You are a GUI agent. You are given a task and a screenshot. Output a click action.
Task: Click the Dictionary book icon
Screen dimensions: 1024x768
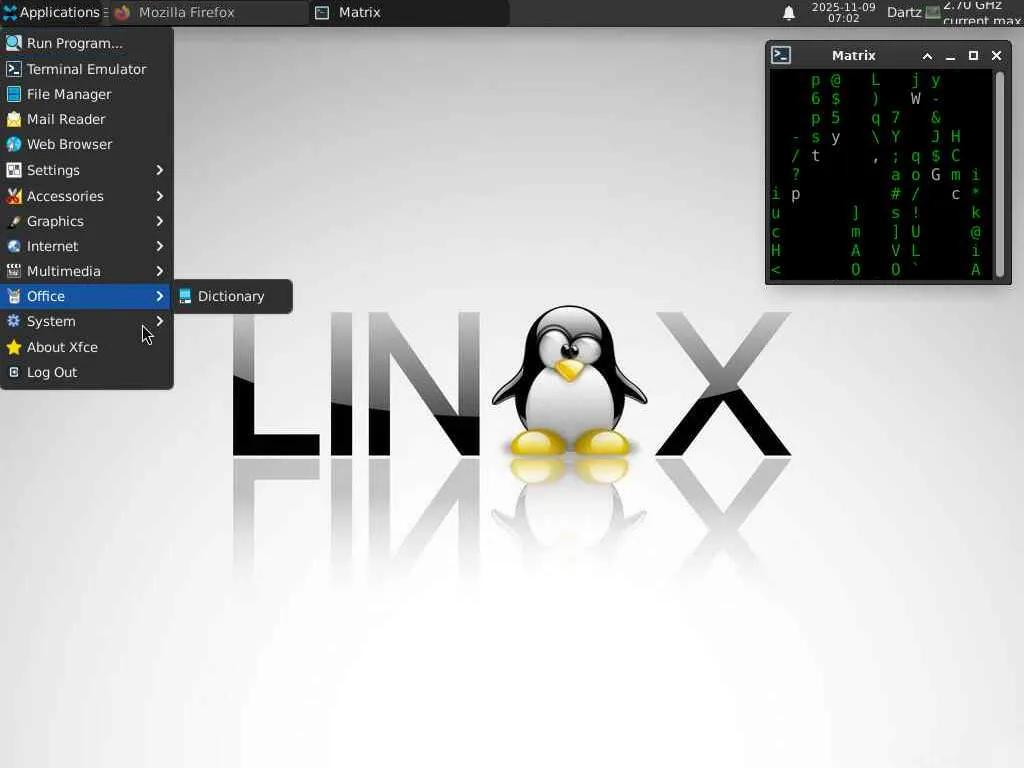pos(185,296)
